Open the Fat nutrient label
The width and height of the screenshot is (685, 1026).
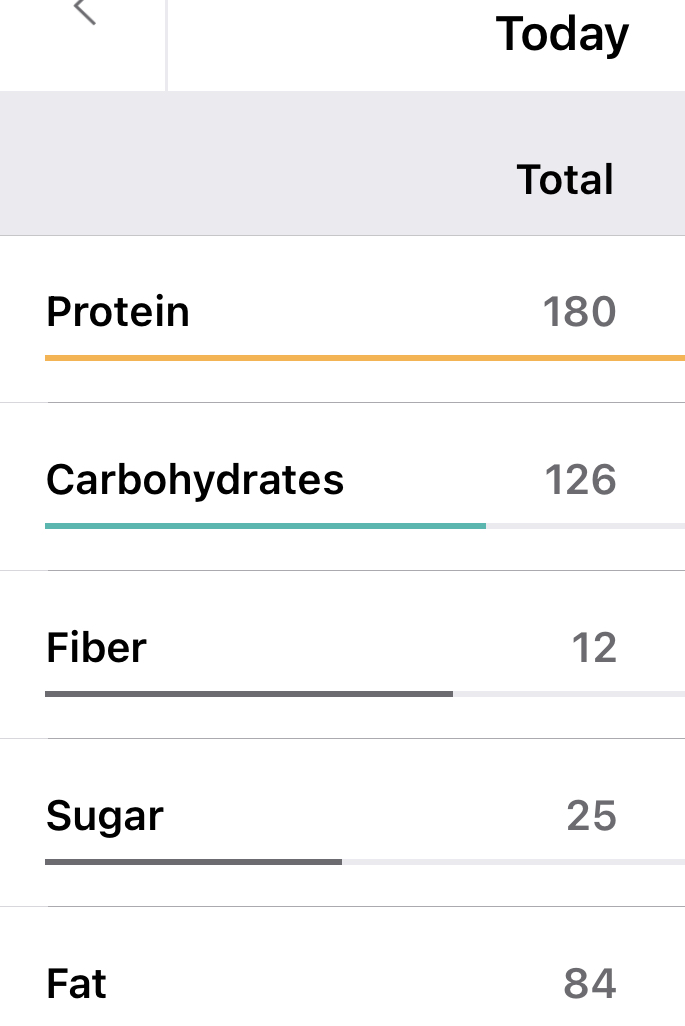tap(76, 984)
